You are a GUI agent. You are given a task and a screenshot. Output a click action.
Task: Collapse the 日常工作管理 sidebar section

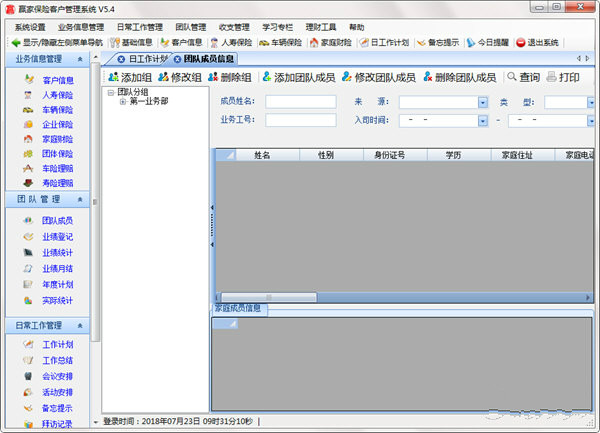(x=80, y=326)
